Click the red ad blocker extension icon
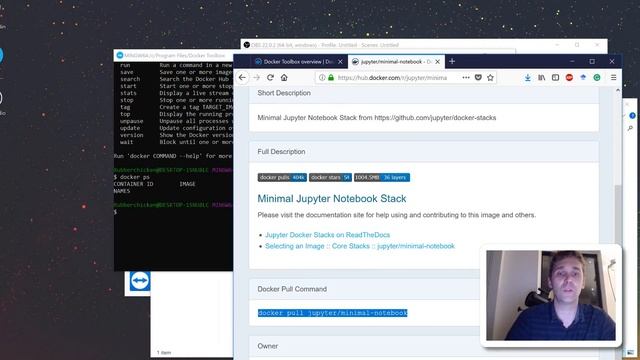Image resolution: width=640 pixels, height=360 pixels. [x=569, y=78]
